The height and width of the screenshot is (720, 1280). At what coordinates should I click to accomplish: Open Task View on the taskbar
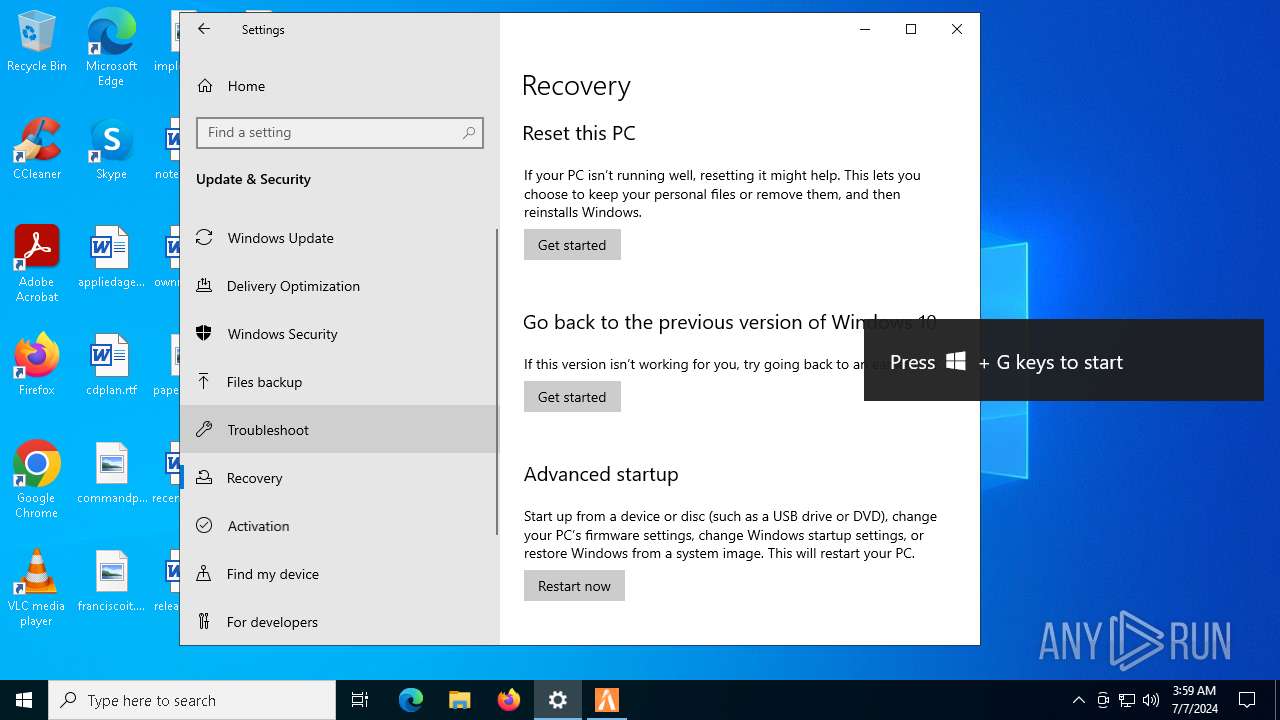[x=360, y=700]
